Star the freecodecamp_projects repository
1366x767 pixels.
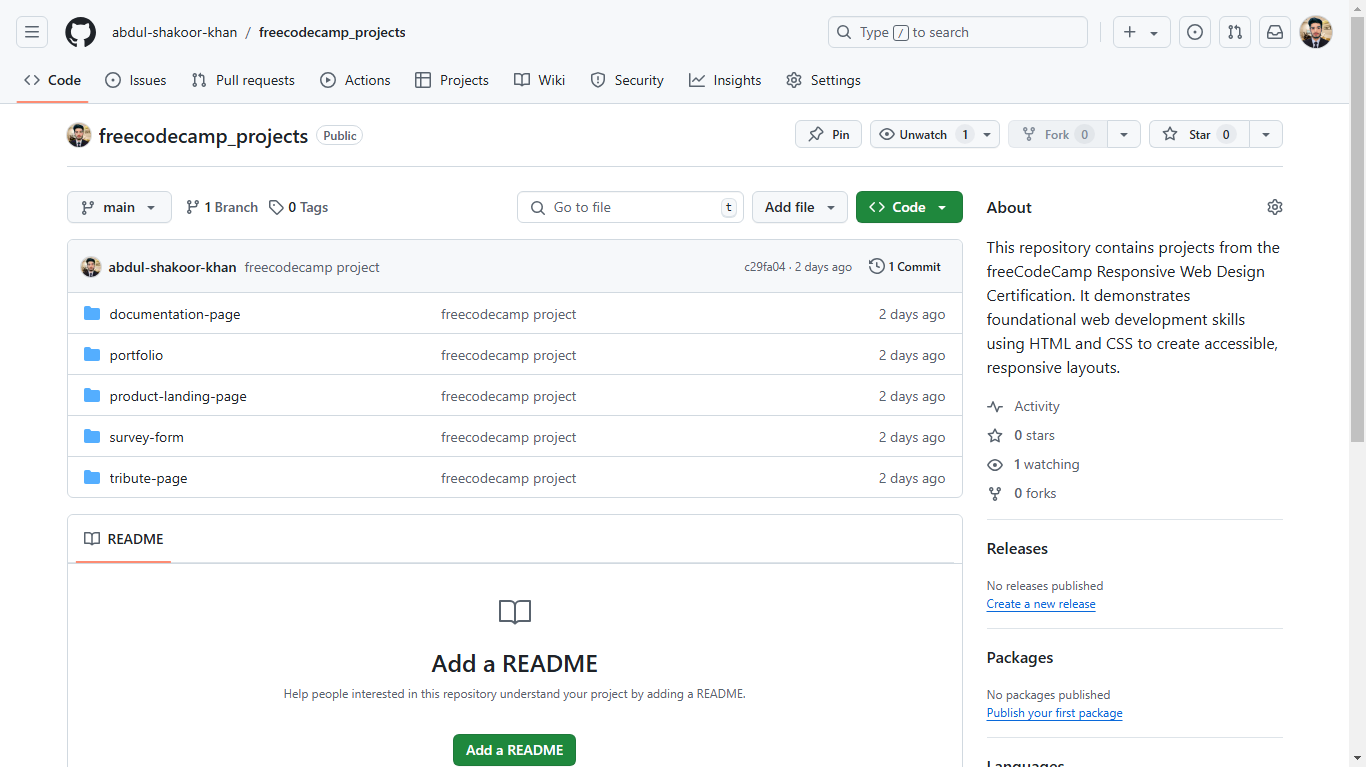tap(1199, 135)
